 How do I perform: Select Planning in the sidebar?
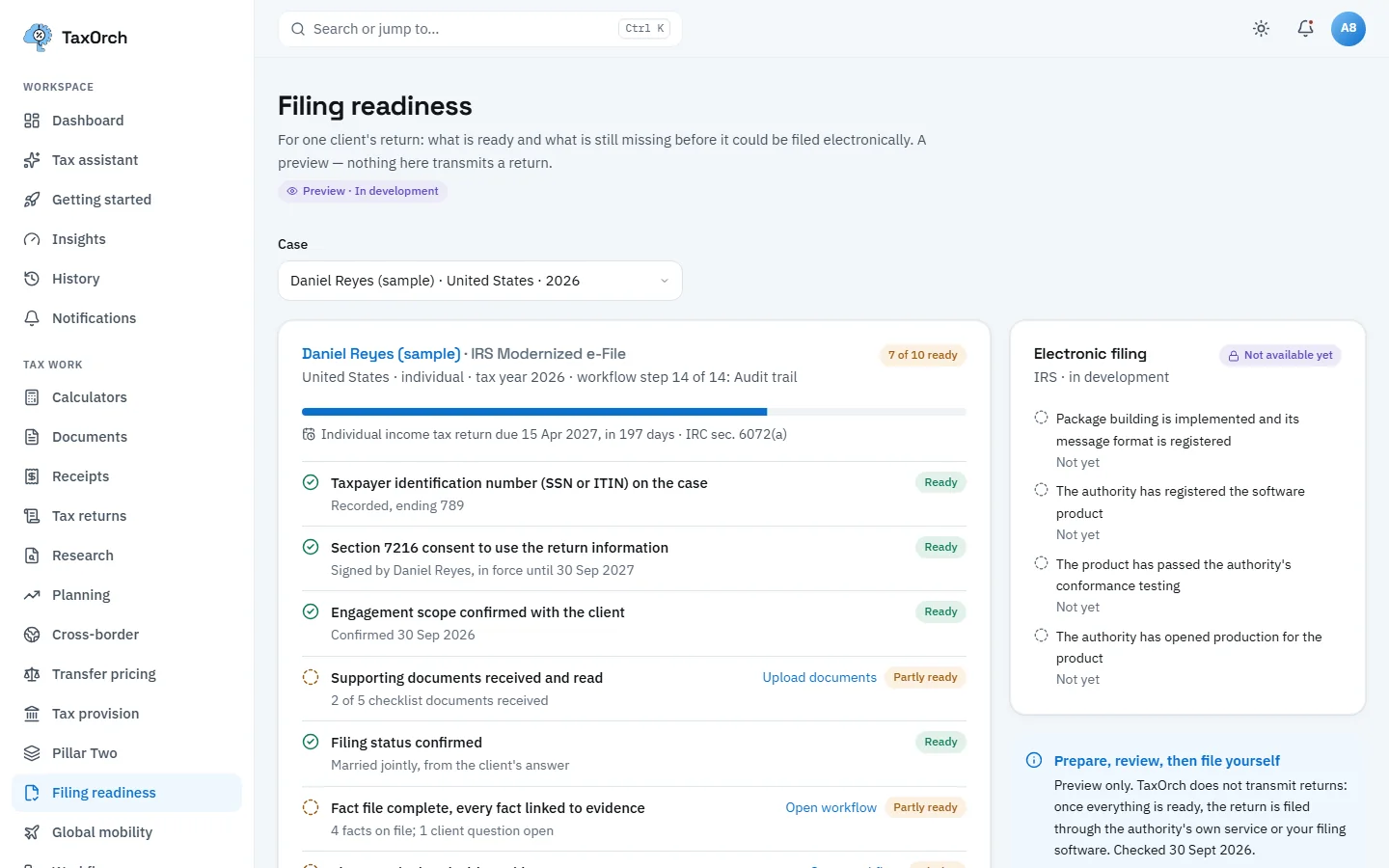point(126,595)
